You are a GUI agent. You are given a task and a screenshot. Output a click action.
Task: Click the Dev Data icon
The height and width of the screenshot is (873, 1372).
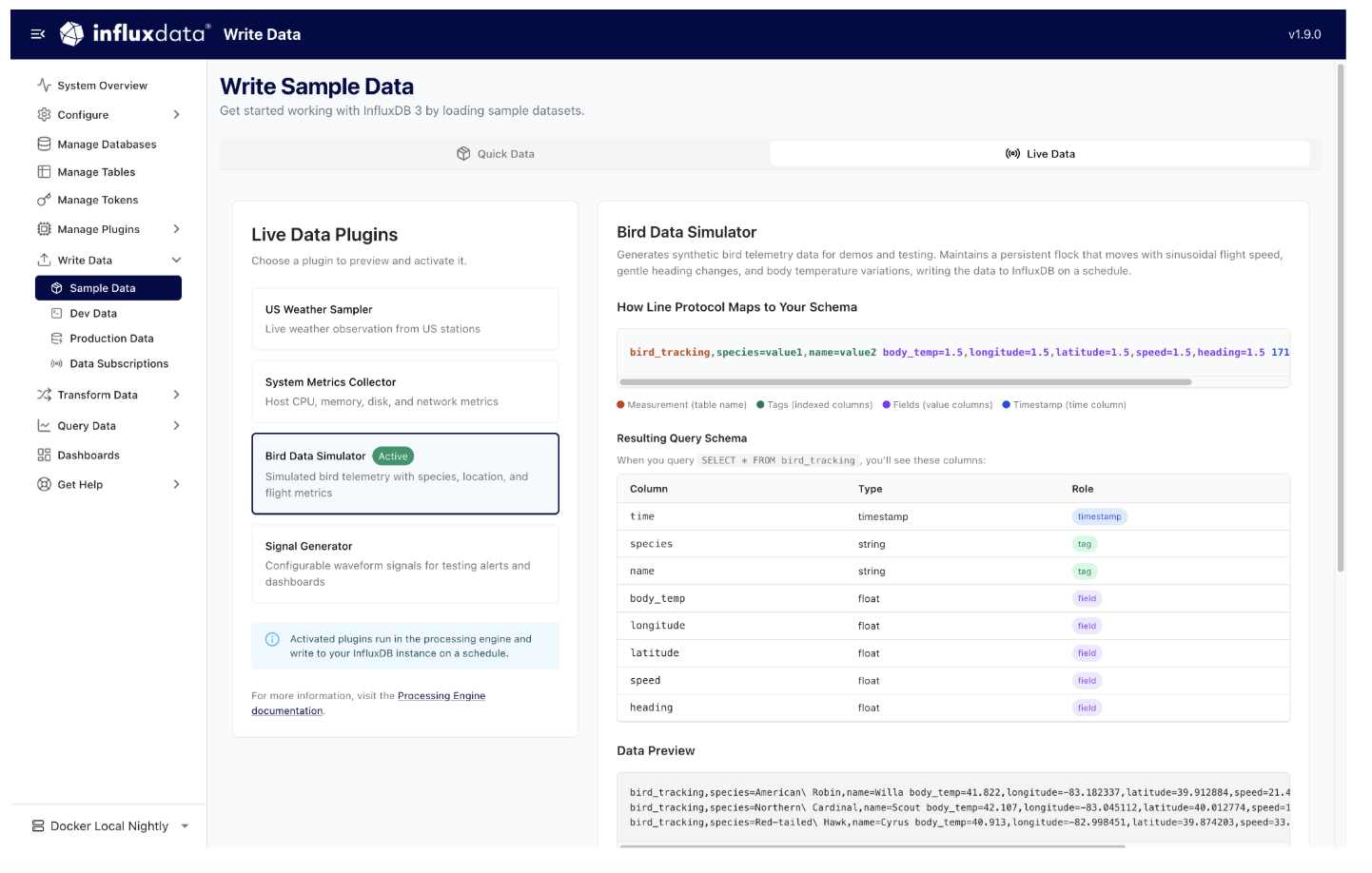(x=57, y=313)
